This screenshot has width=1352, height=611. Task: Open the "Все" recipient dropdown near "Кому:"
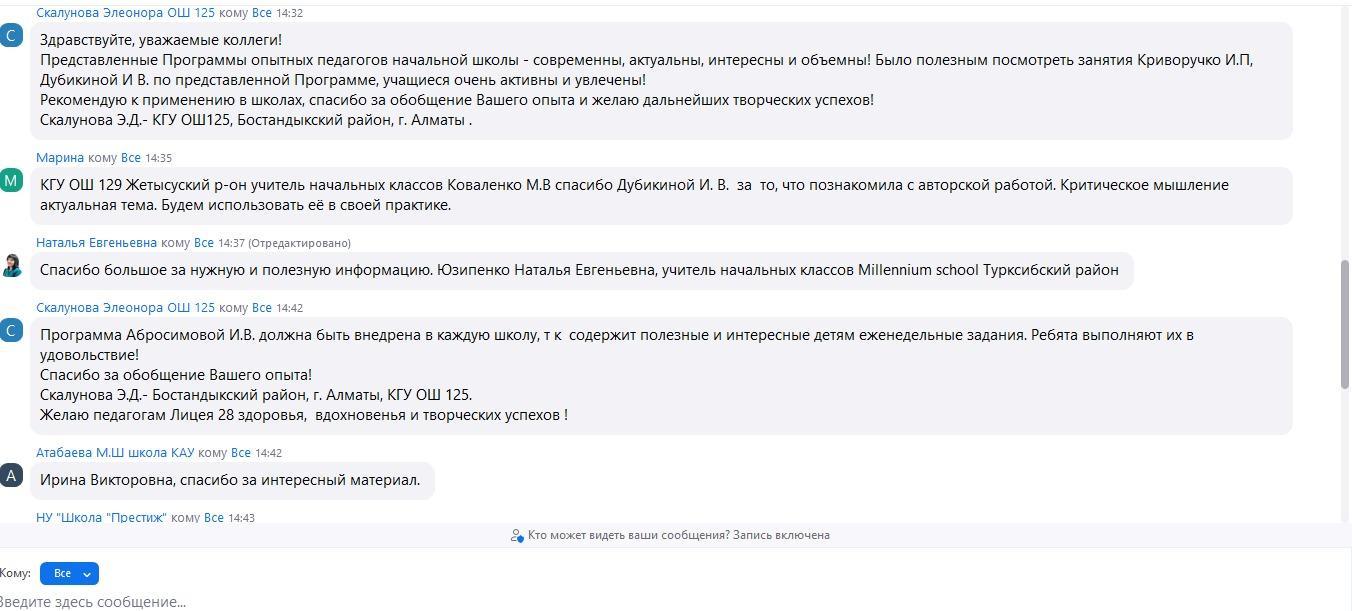click(x=69, y=574)
